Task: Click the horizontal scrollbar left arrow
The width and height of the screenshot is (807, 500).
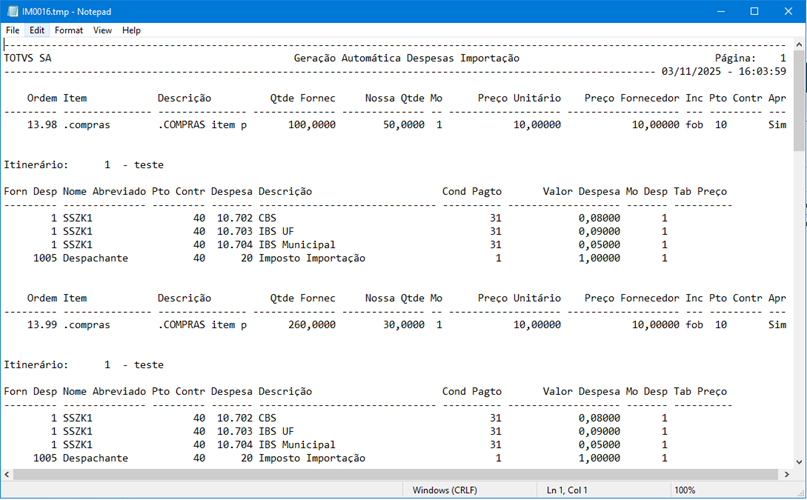Action: pyautogui.click(x=7, y=474)
